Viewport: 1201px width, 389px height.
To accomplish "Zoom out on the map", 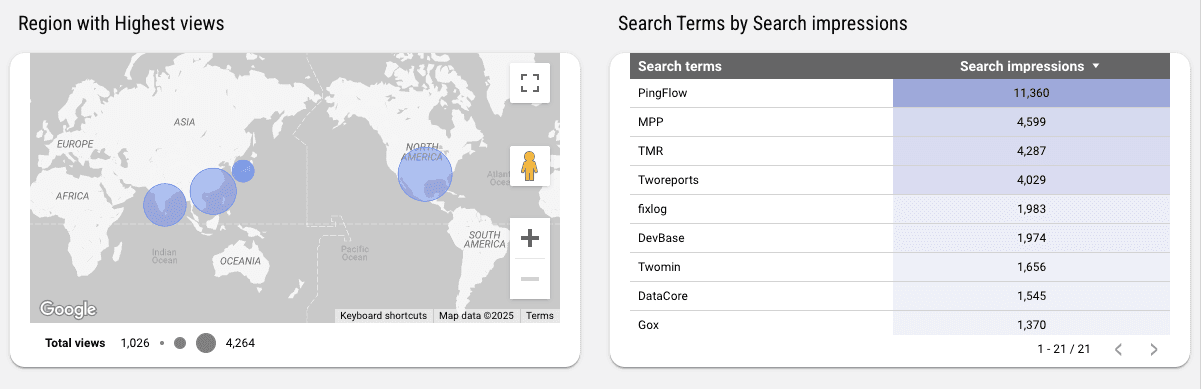I will [530, 278].
